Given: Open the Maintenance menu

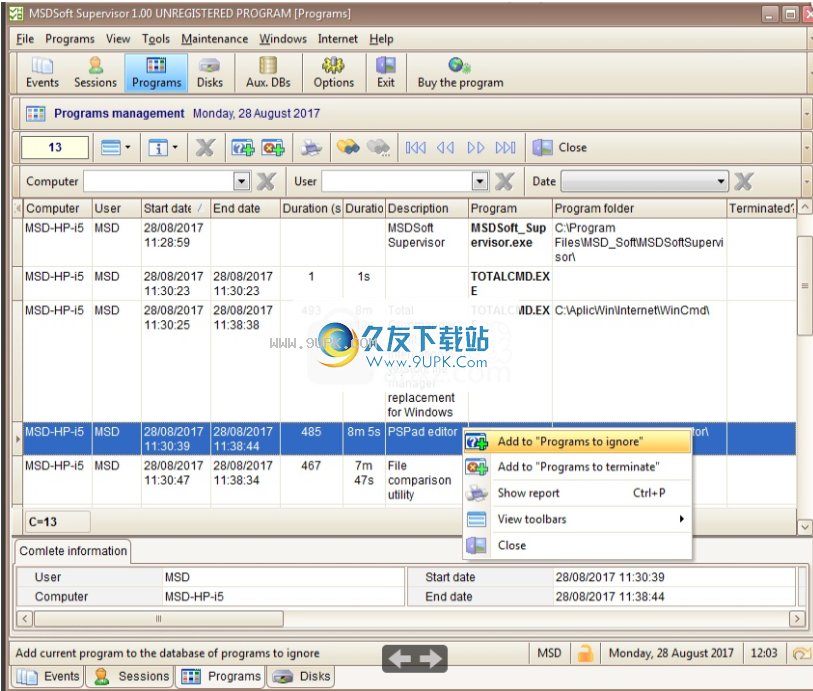Looking at the screenshot, I should point(214,39).
